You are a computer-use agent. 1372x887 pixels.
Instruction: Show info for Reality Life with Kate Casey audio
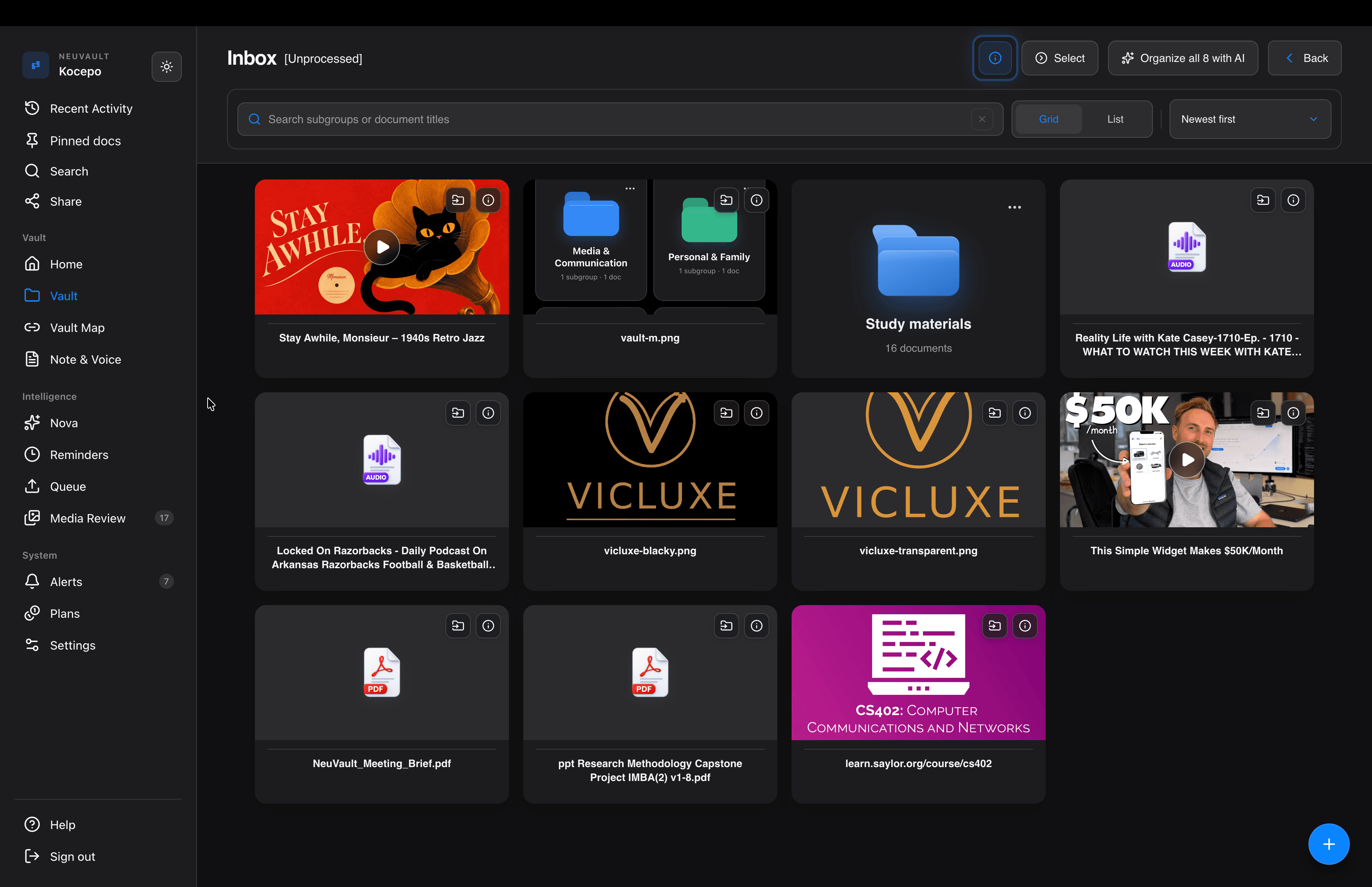(1293, 200)
